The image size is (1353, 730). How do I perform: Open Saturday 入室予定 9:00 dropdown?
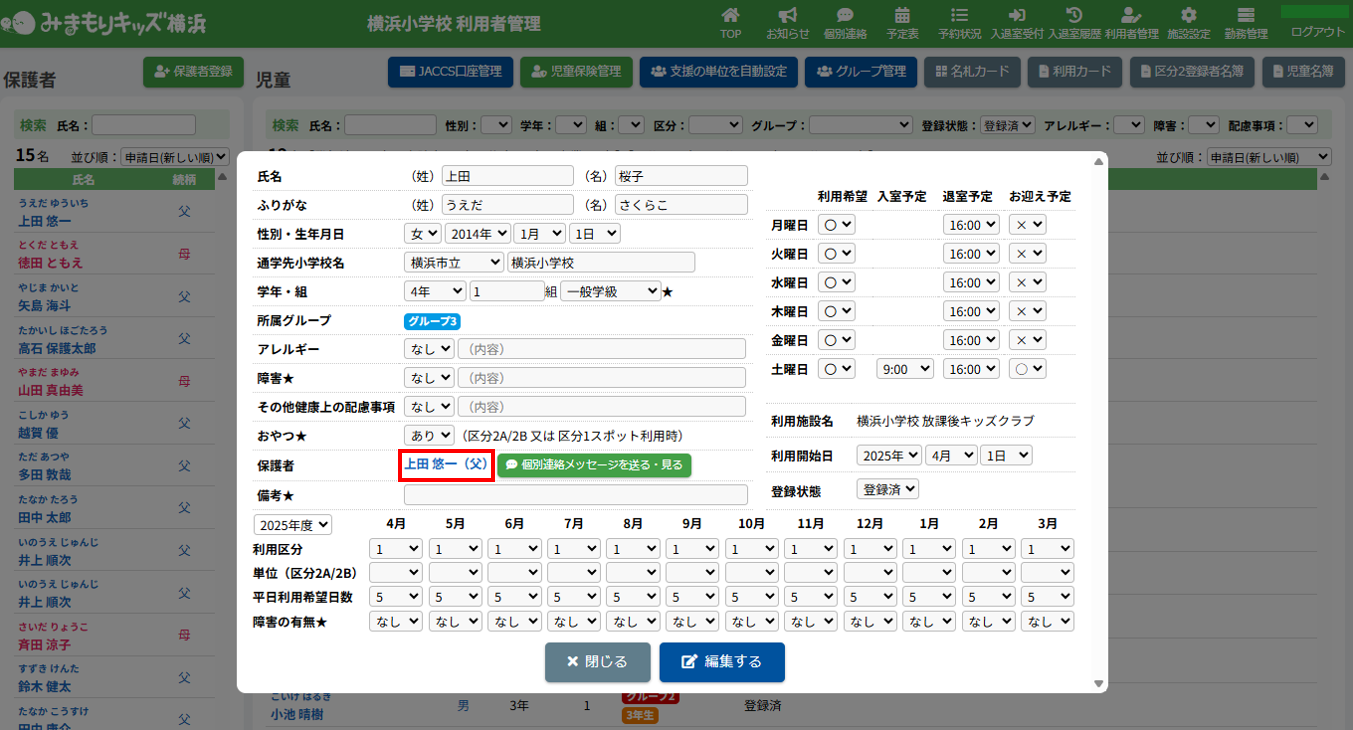pos(904,369)
